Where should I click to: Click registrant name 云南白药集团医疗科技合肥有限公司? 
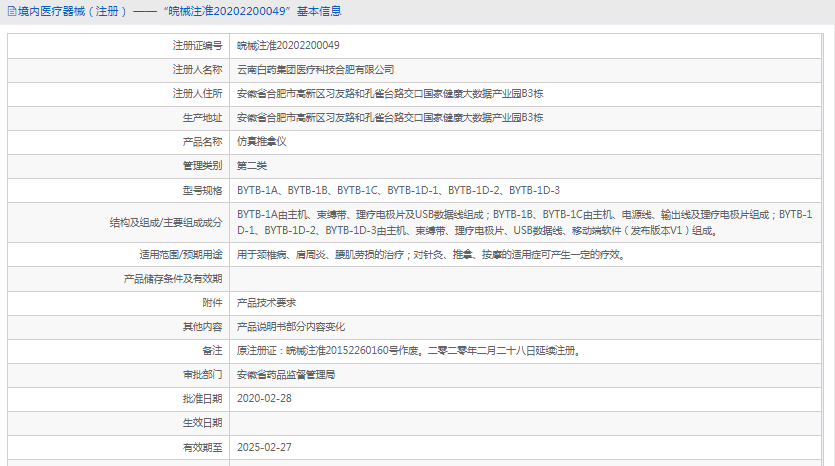coord(315,70)
